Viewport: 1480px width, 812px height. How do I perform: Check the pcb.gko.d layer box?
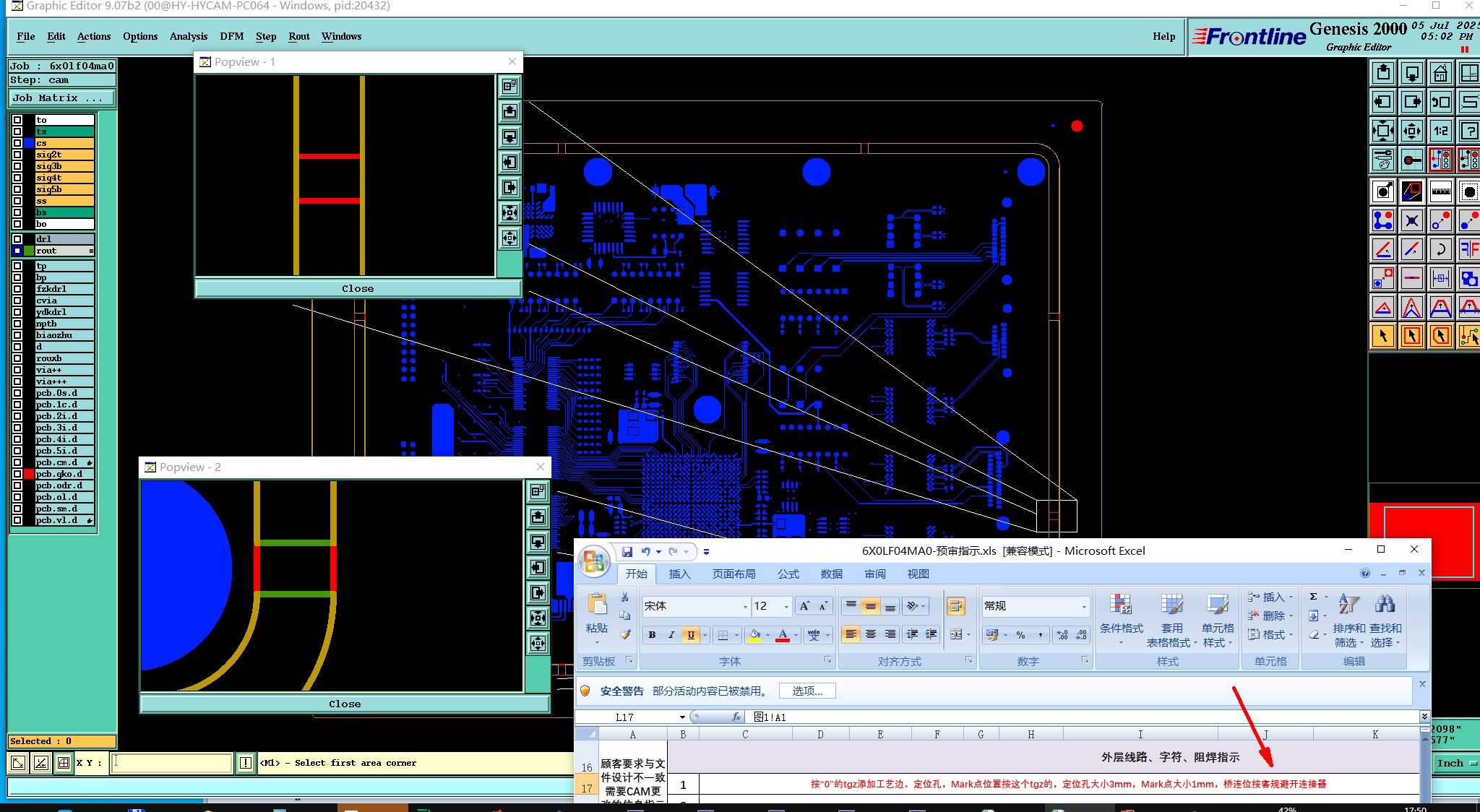[17, 474]
